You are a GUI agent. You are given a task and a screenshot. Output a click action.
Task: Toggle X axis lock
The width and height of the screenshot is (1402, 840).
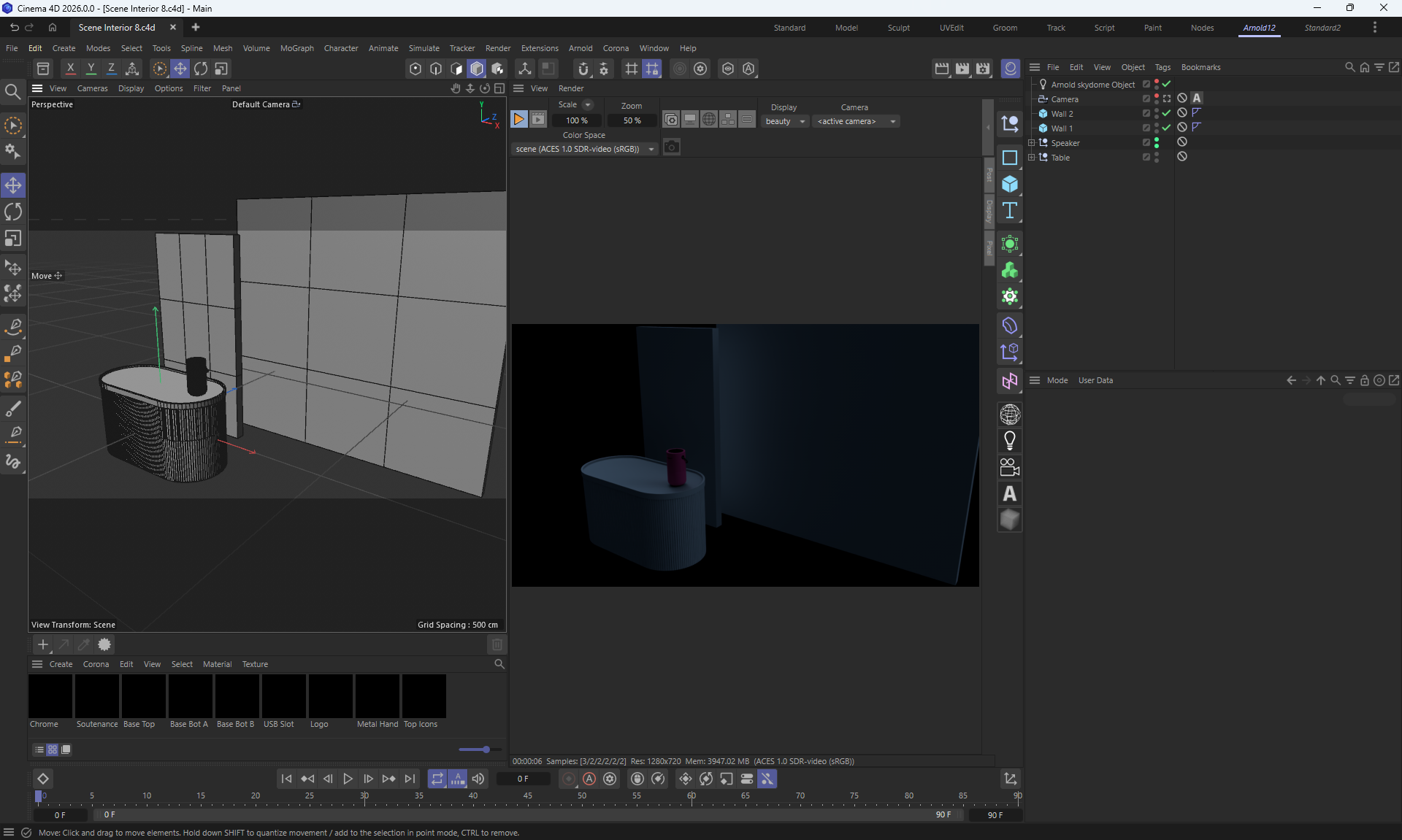pos(70,69)
